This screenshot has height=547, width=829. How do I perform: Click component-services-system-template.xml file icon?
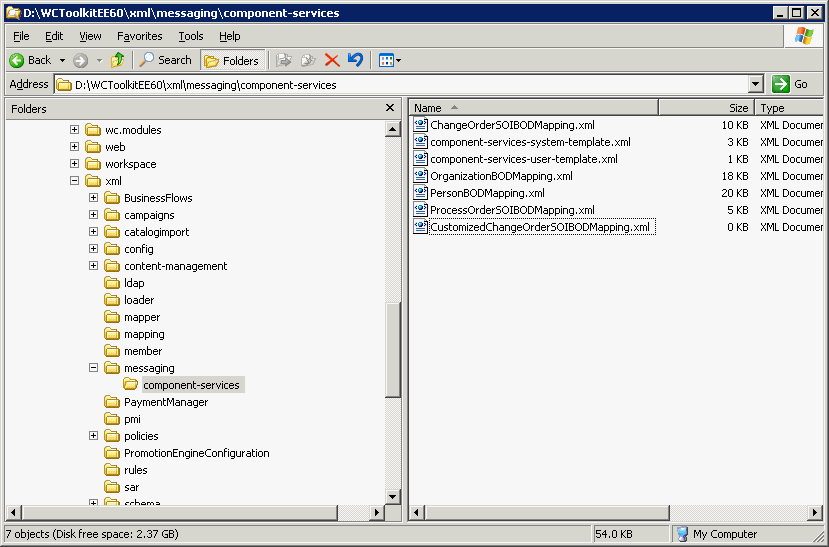tap(420, 142)
